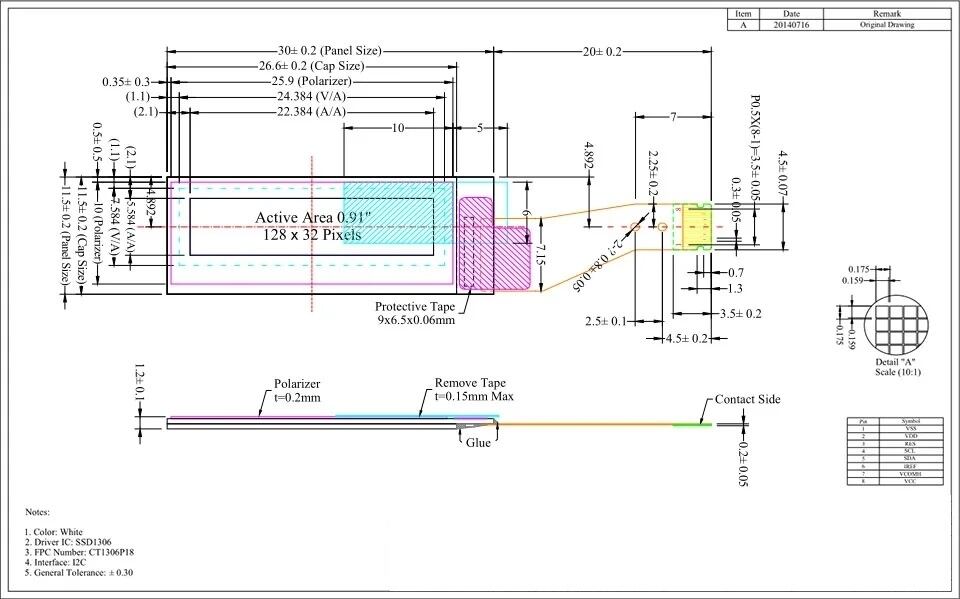960x599 pixels.
Task: Click the "0.35± 0.3" dimension label
Action: tap(126, 81)
